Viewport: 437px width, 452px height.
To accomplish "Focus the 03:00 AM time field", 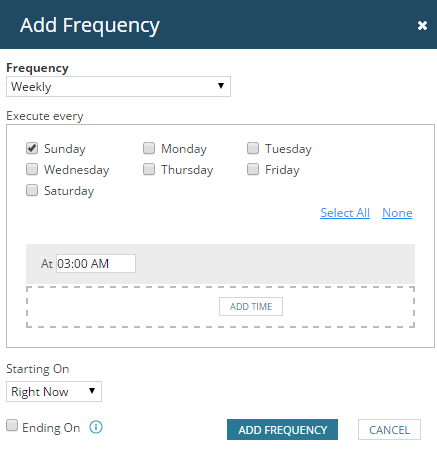I will [x=96, y=264].
